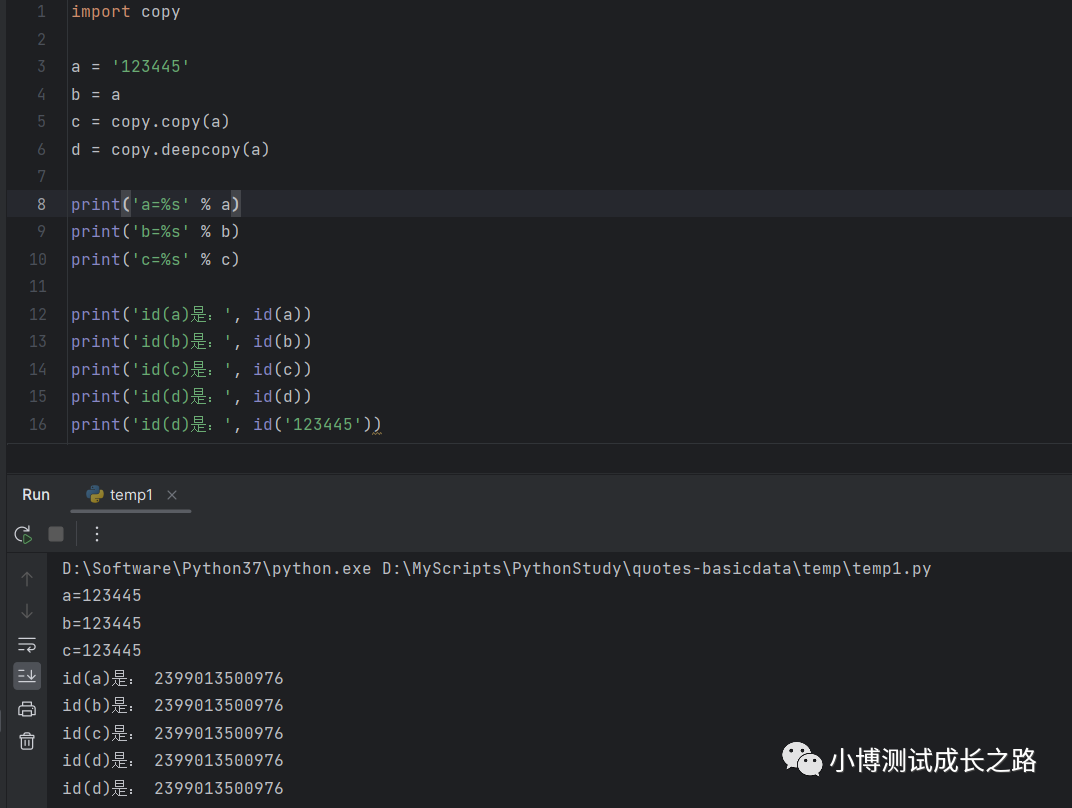Rerun the temp1 script

tap(23, 534)
